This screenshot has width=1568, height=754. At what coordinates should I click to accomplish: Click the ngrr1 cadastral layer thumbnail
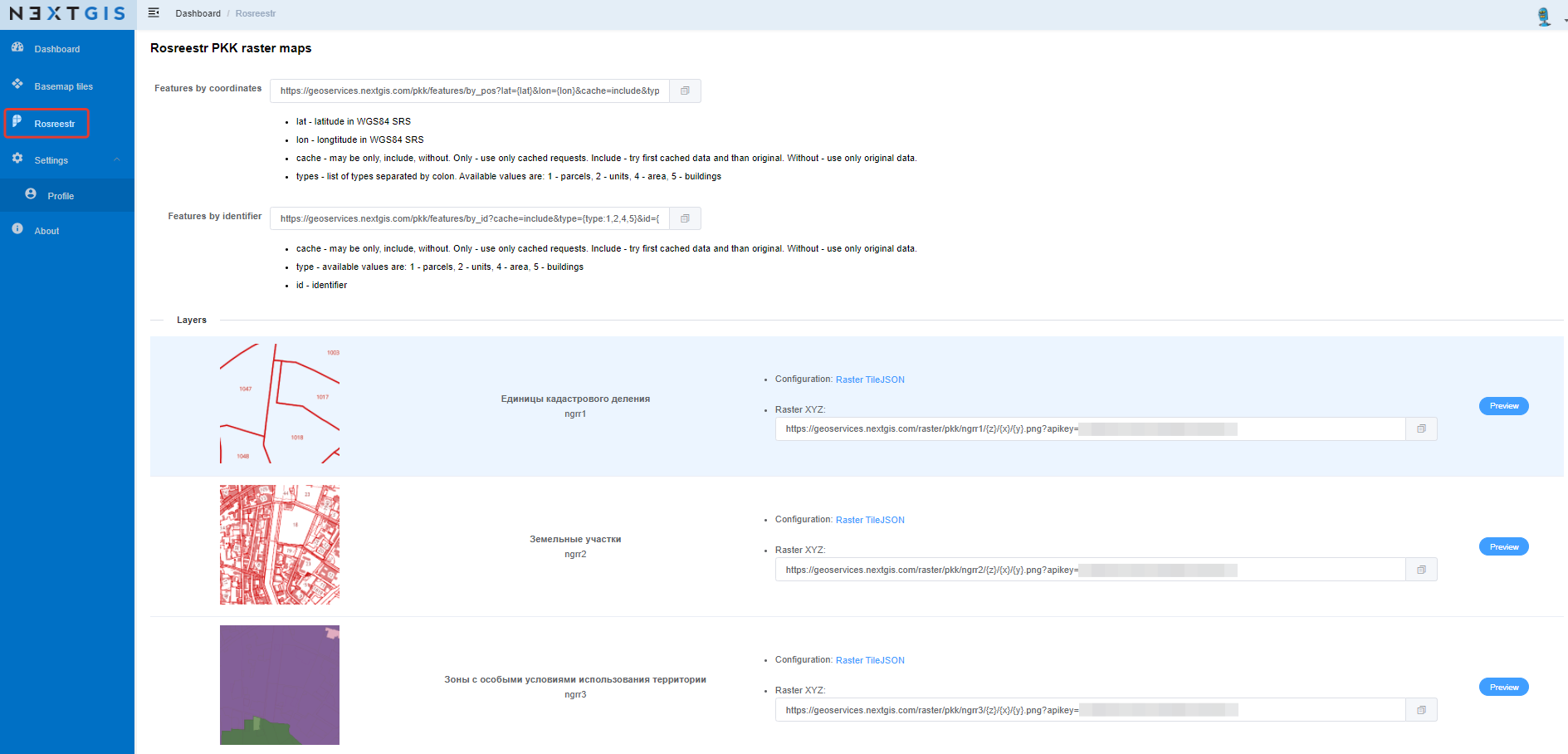click(280, 404)
